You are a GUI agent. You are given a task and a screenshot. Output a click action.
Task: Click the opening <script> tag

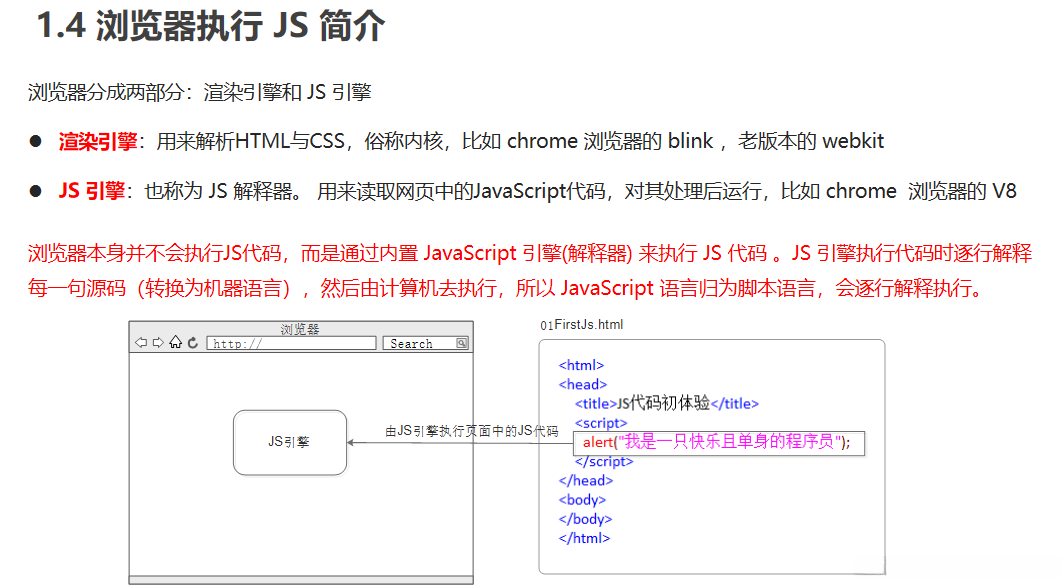coord(601,423)
